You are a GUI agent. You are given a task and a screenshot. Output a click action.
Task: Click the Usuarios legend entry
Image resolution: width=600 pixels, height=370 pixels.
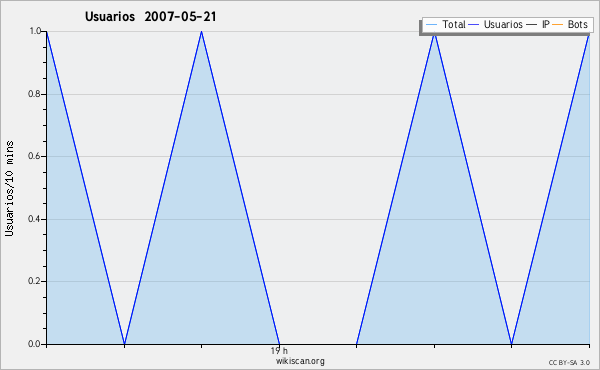pos(496,24)
